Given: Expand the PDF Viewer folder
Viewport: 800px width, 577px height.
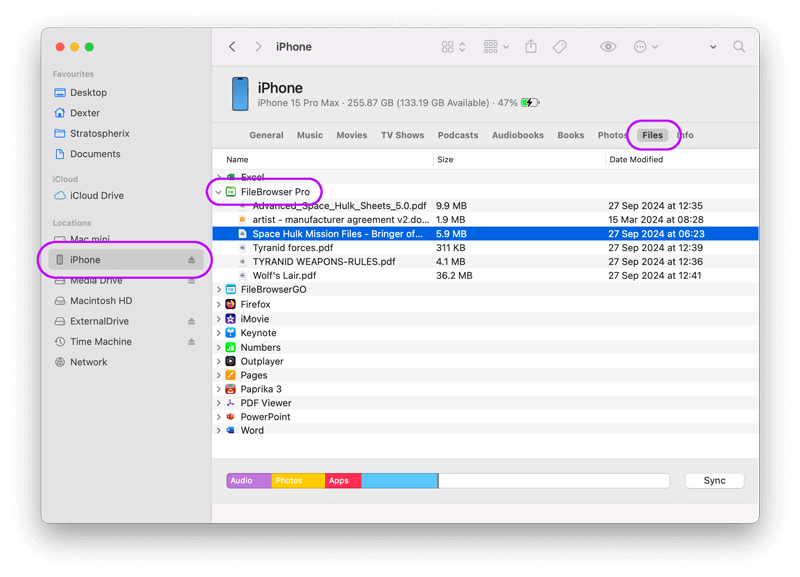Looking at the screenshot, I should pos(219,403).
